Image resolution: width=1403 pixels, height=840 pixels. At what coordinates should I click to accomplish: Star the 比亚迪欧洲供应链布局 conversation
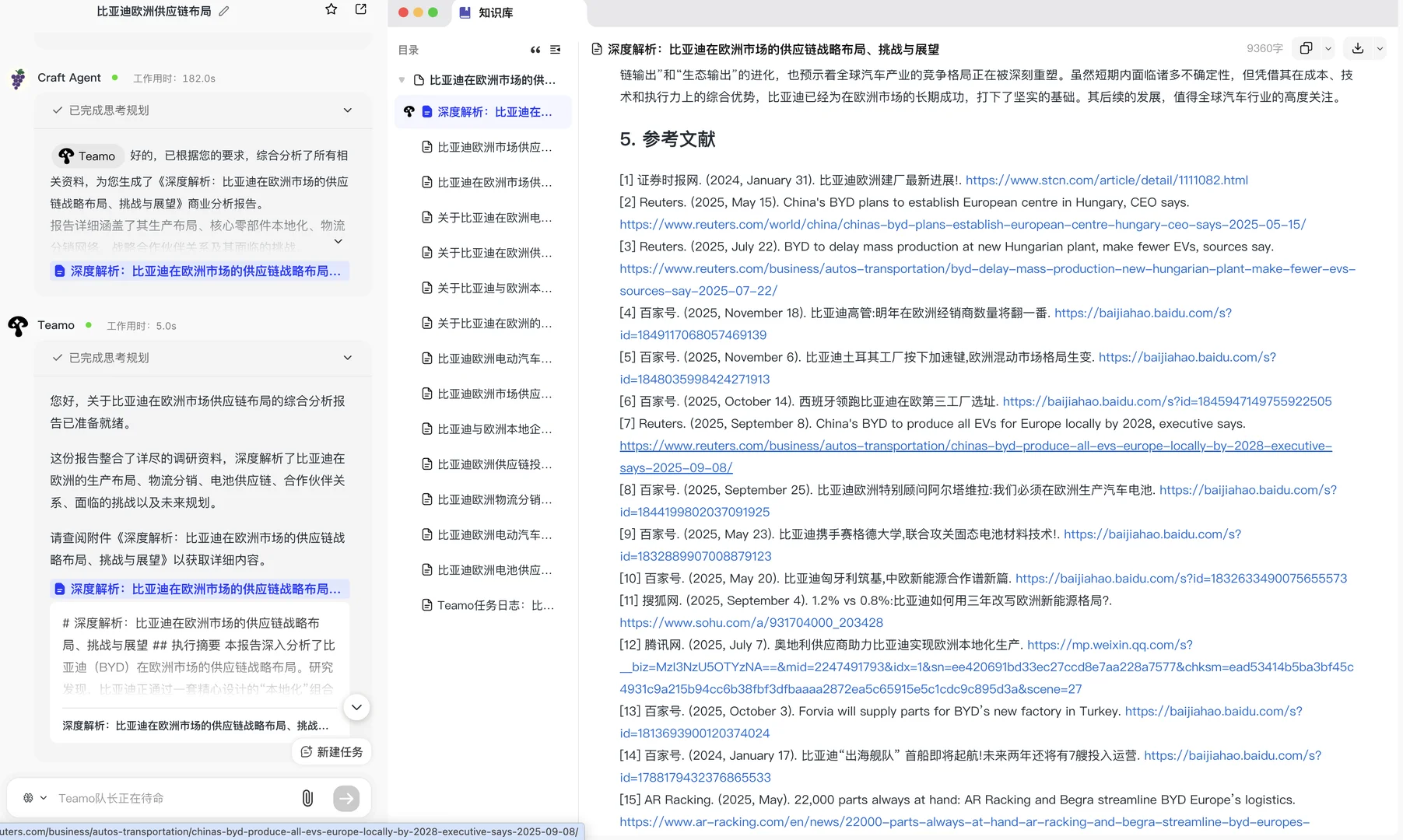pos(331,9)
